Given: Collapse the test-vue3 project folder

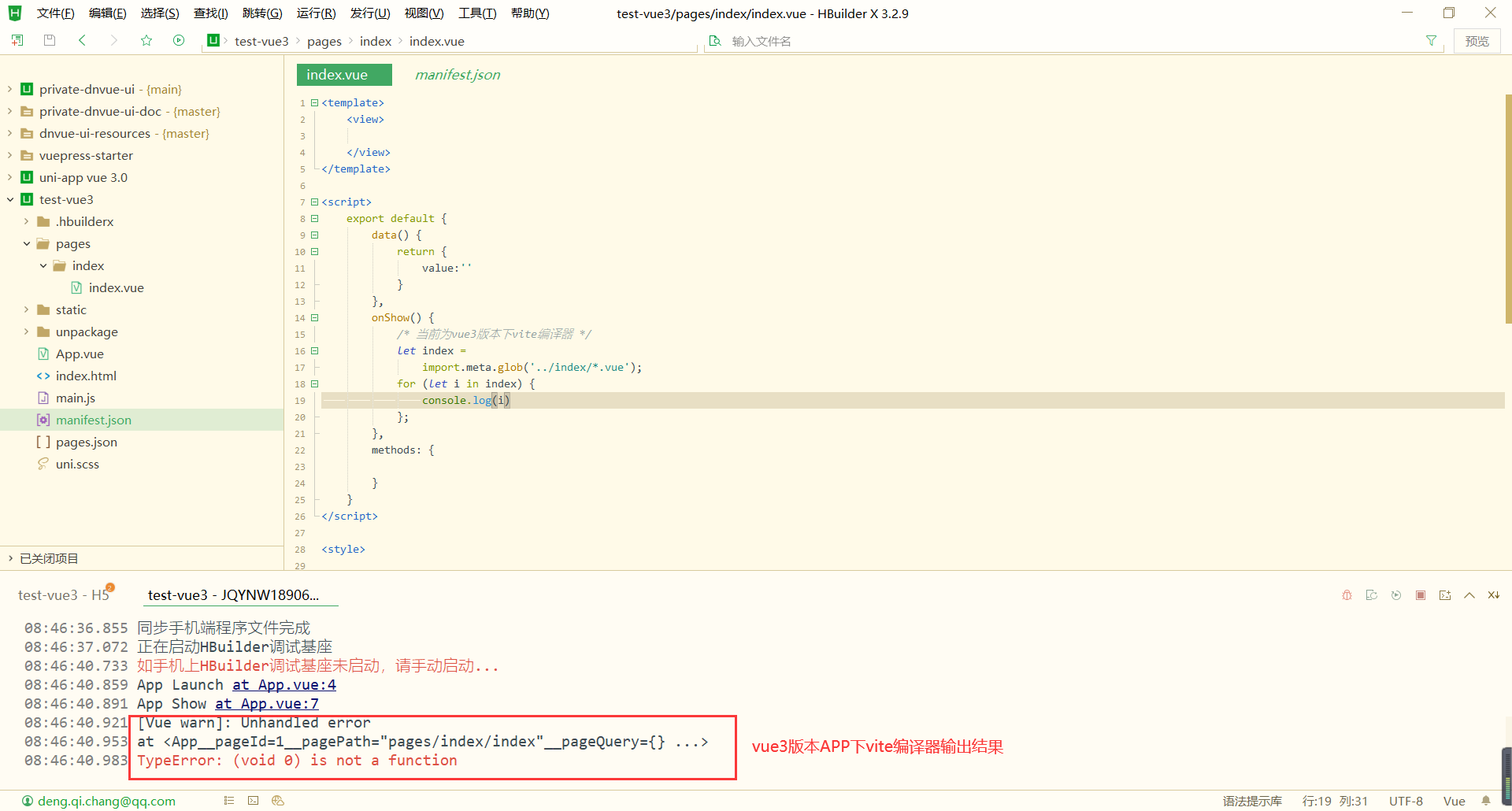Looking at the screenshot, I should pyautogui.click(x=10, y=200).
